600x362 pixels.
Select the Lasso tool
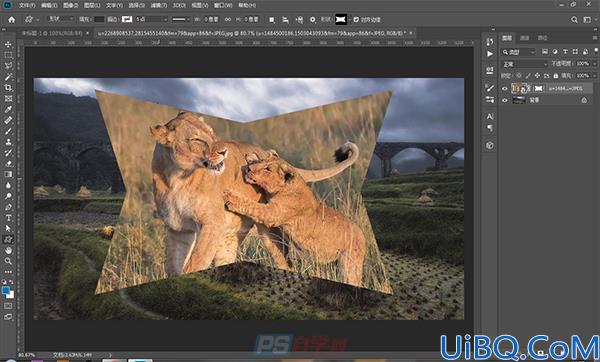coord(8,66)
